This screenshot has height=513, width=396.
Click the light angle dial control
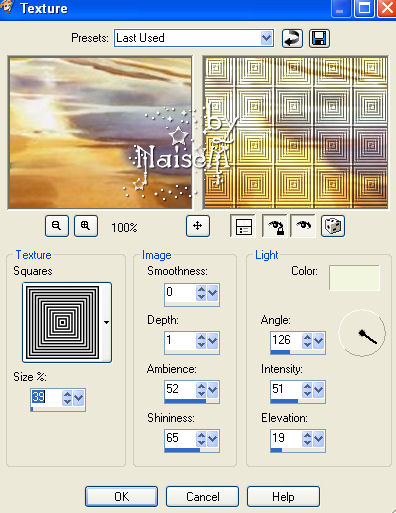pyautogui.click(x=362, y=333)
